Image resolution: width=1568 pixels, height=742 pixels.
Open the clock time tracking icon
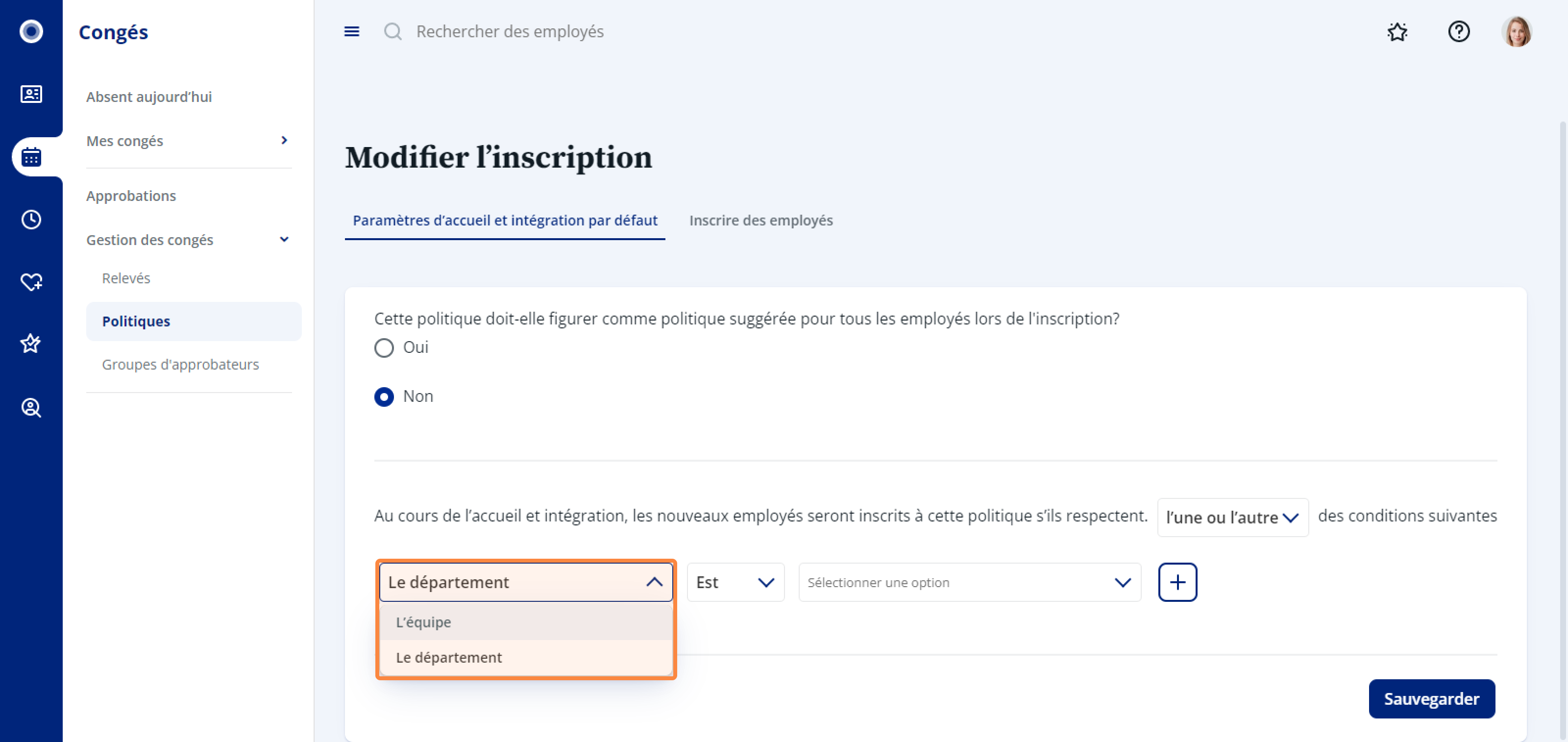click(x=31, y=220)
